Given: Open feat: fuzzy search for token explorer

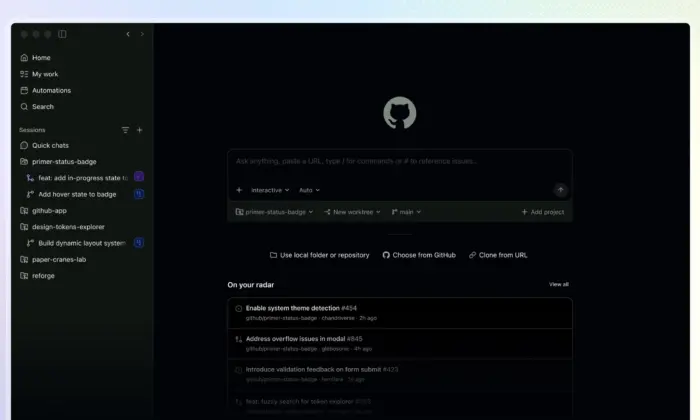Looking at the screenshot, I should point(400,406).
